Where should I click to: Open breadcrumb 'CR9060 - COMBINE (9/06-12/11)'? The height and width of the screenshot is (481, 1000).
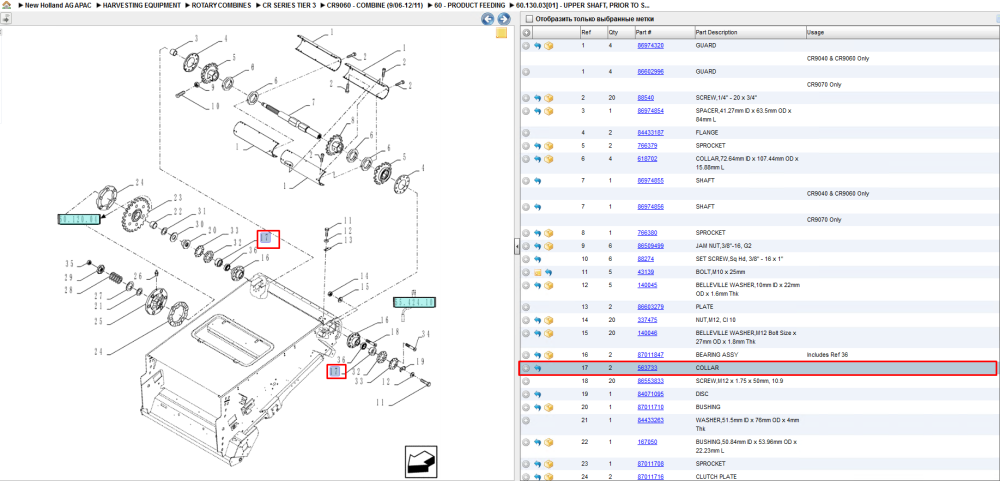pyautogui.click(x=375, y=5)
